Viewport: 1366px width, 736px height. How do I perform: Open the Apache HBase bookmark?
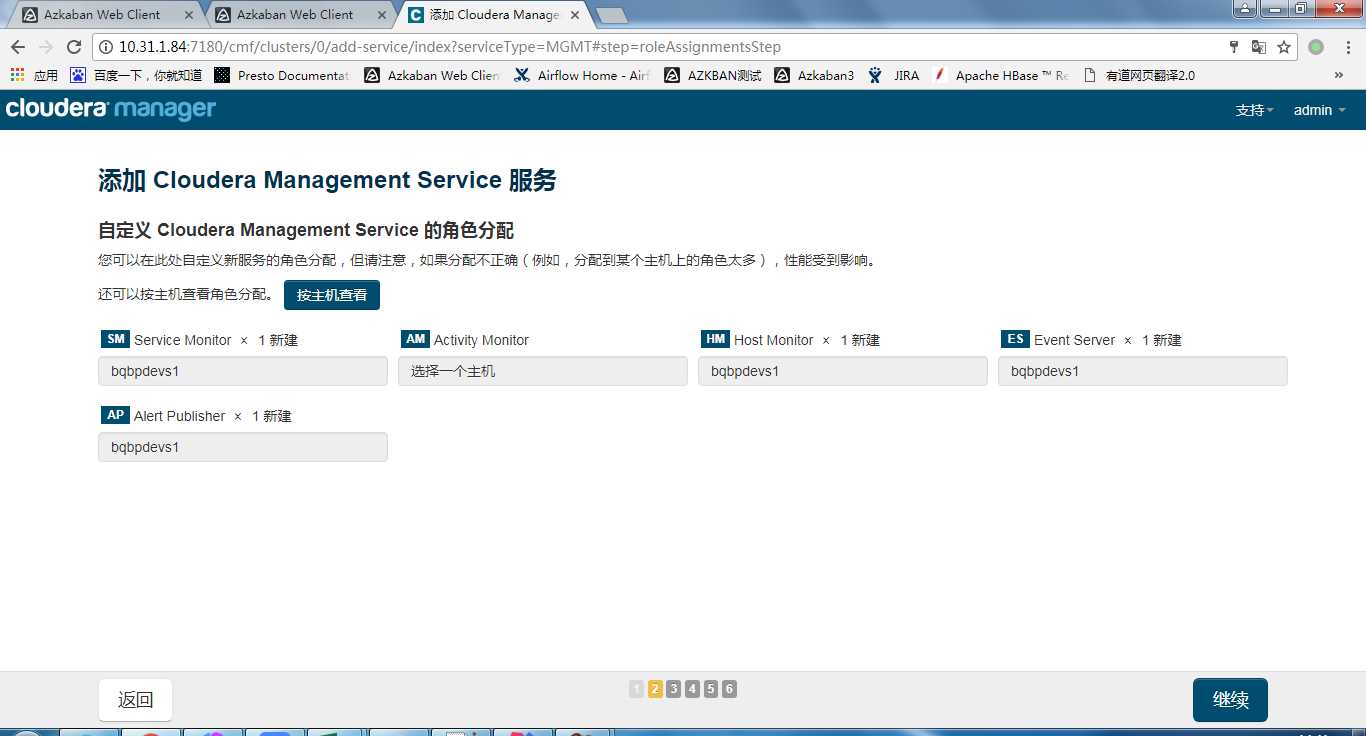(x=1001, y=75)
